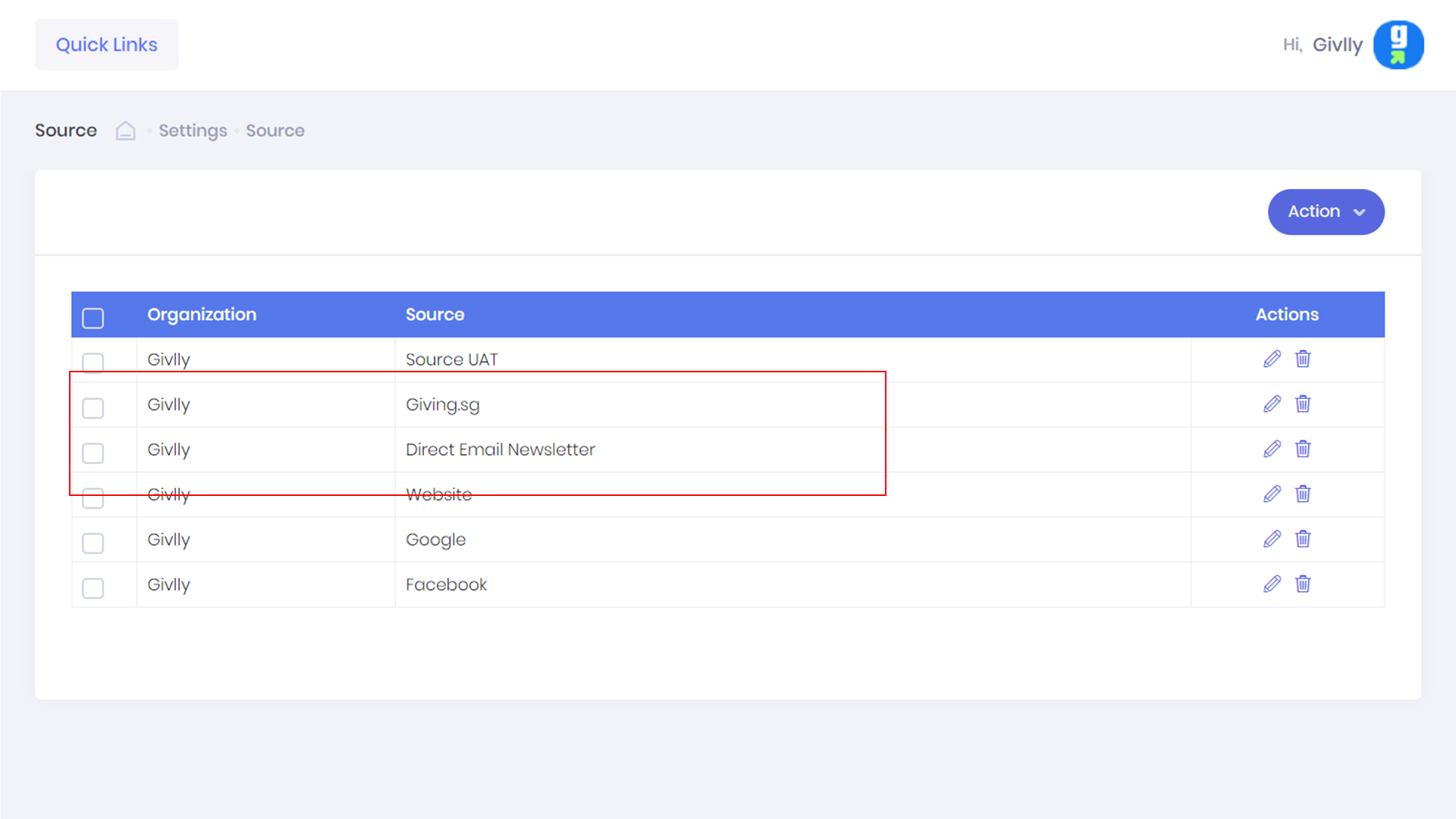Image resolution: width=1456 pixels, height=819 pixels.
Task: Go to Settings breadcrumb link
Action: tap(193, 130)
